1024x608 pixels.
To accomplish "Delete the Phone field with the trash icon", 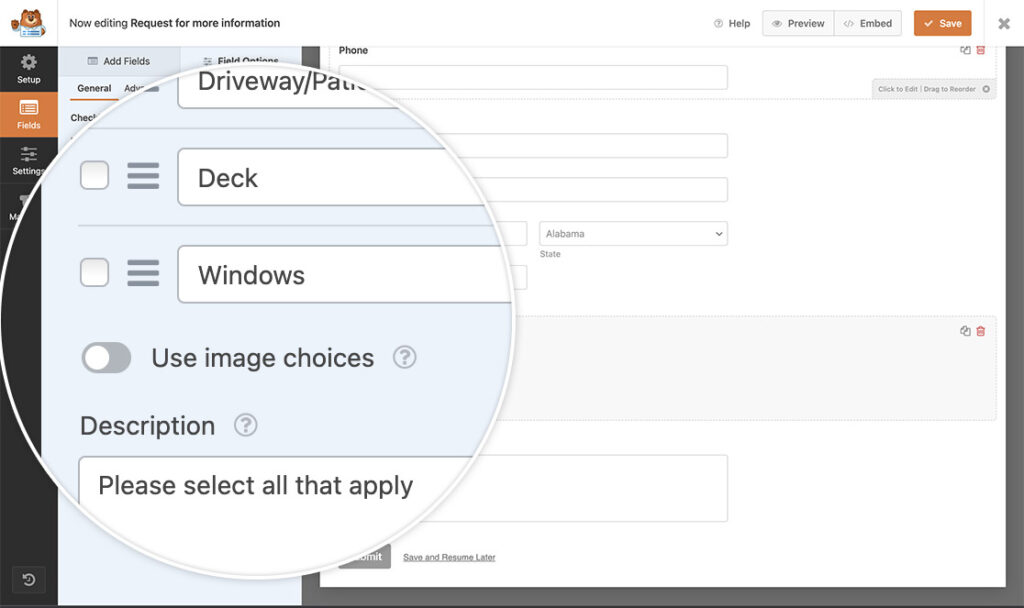I will pos(979,48).
